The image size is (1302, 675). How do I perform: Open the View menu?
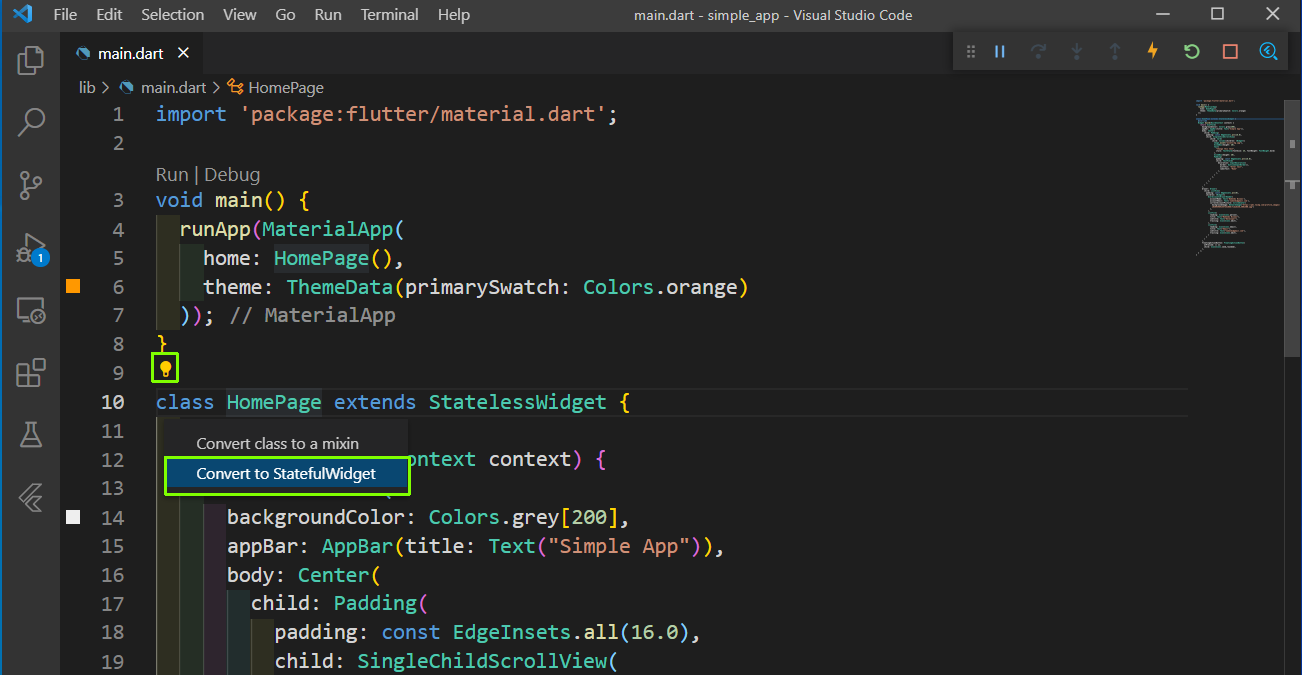tap(240, 15)
